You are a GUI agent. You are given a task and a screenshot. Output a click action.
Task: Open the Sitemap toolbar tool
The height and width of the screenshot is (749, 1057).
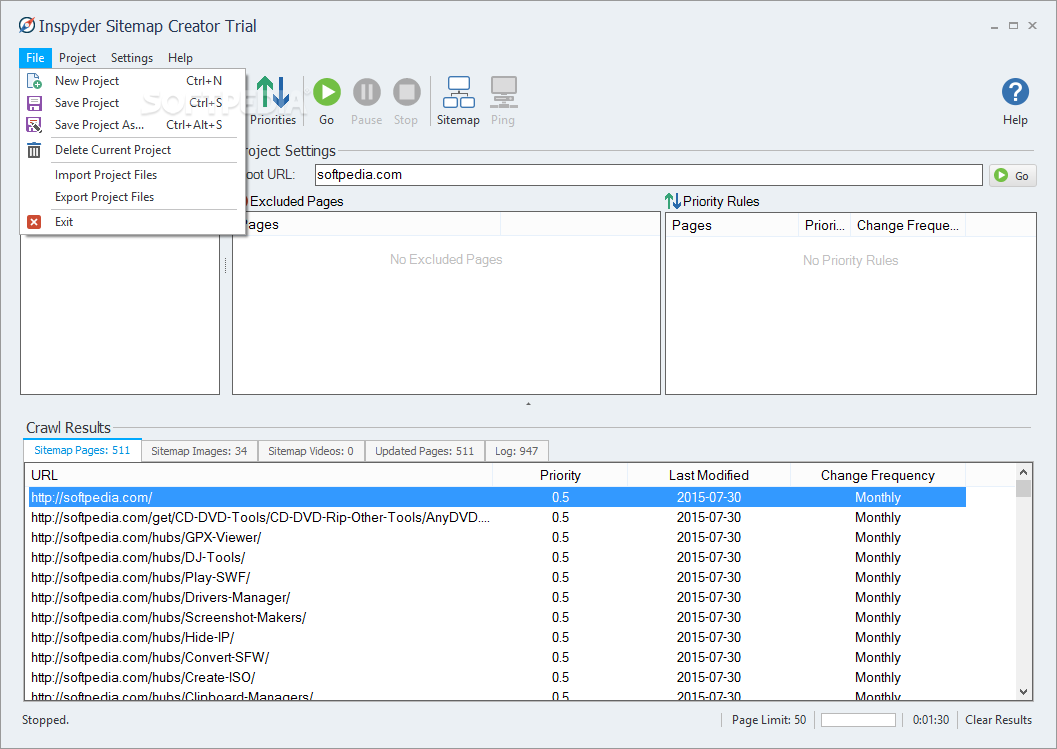click(458, 101)
